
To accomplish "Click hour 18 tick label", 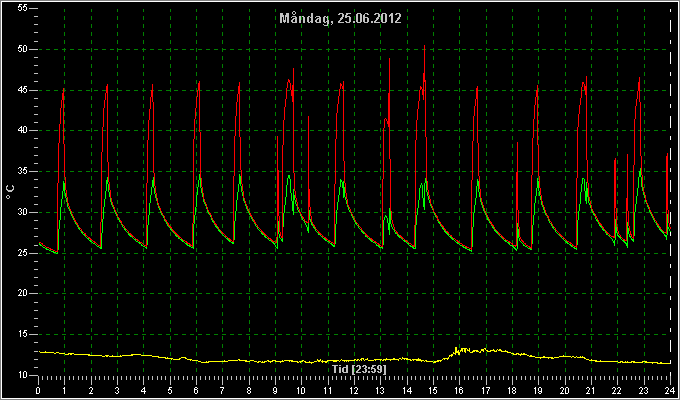I will tap(513, 390).
